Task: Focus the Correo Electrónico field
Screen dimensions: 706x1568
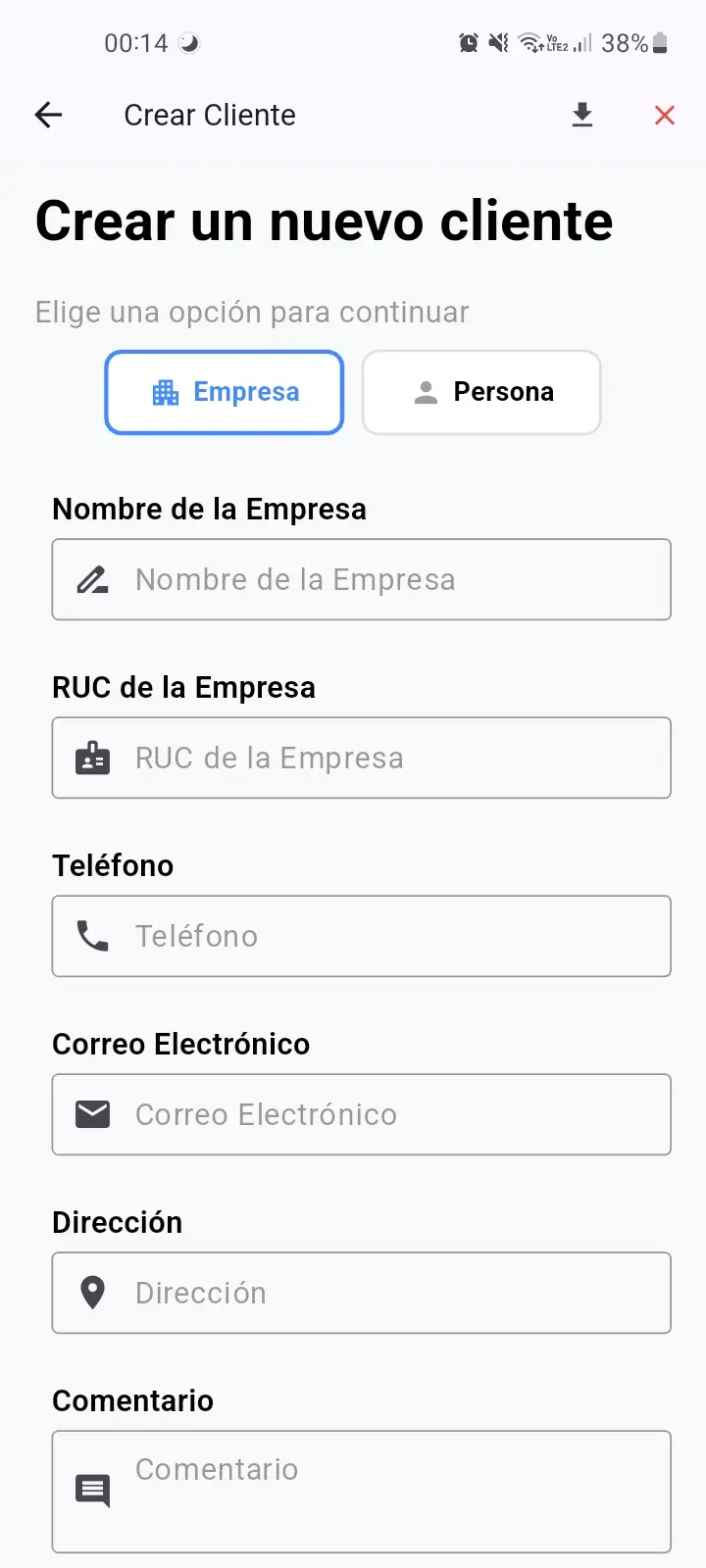Action: pos(392,1114)
